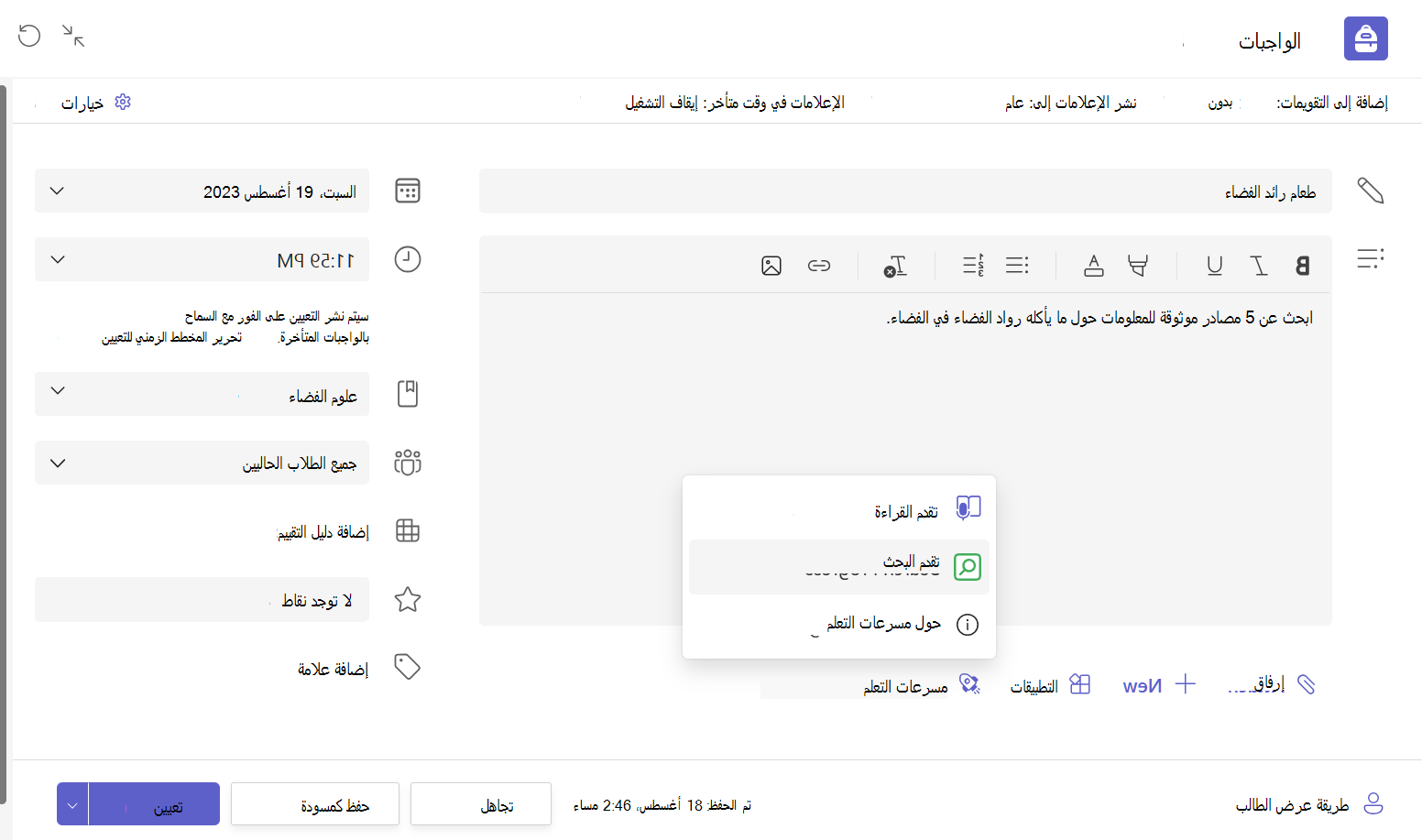Toggle bold formatting

[1302, 266]
